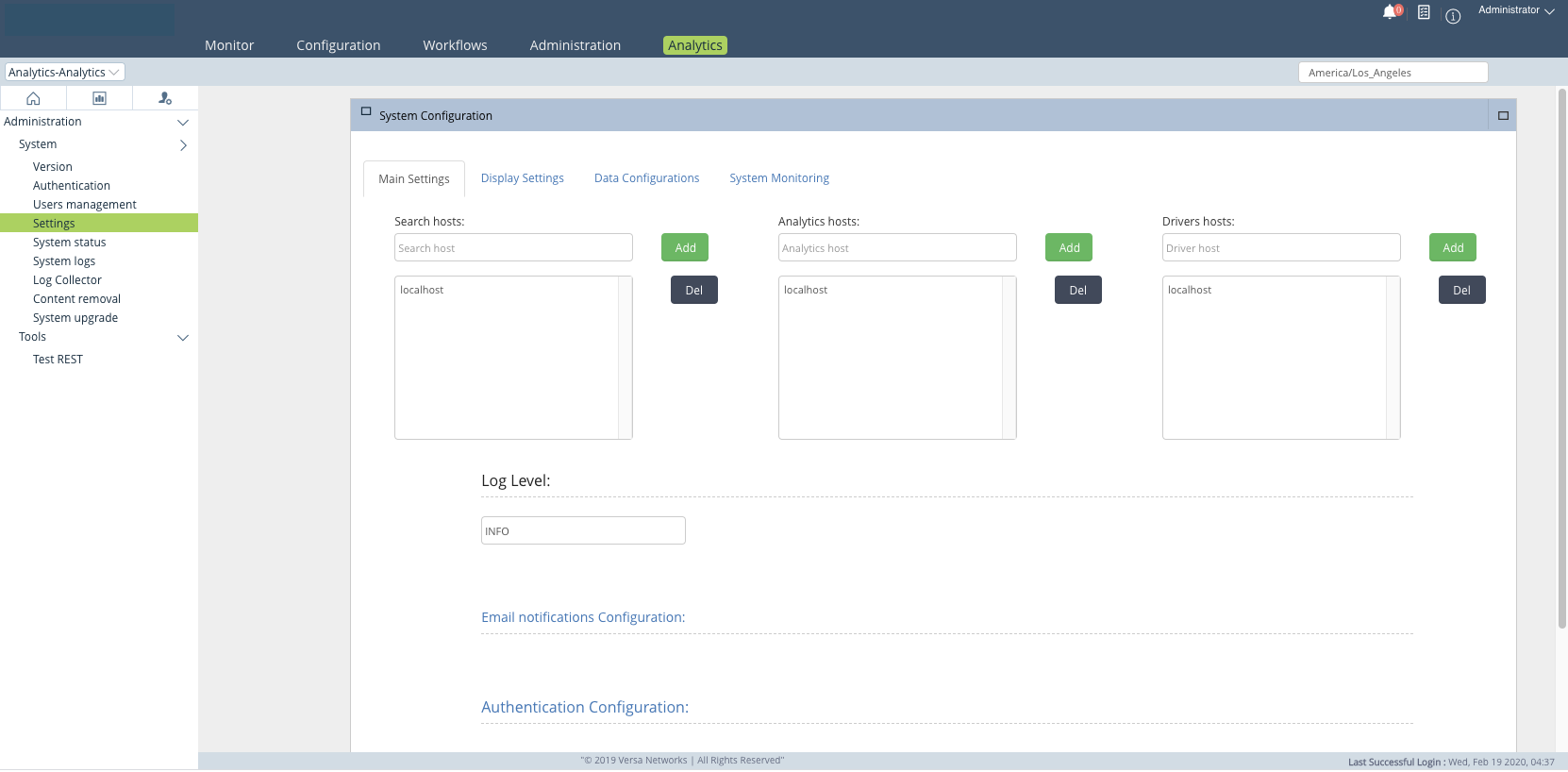Click the page vertical scrollbar
The height and width of the screenshot is (772, 1568).
point(1562,359)
